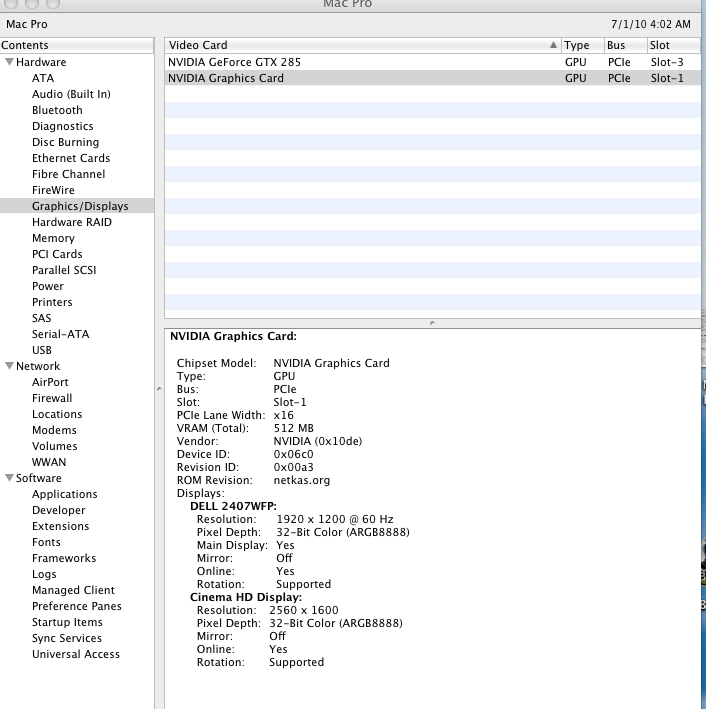This screenshot has height=709, width=706.
Task: Select Startup Items
Action: (x=67, y=622)
